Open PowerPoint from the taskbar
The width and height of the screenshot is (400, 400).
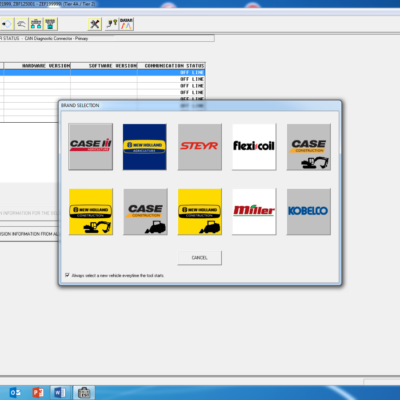[x=38, y=393]
